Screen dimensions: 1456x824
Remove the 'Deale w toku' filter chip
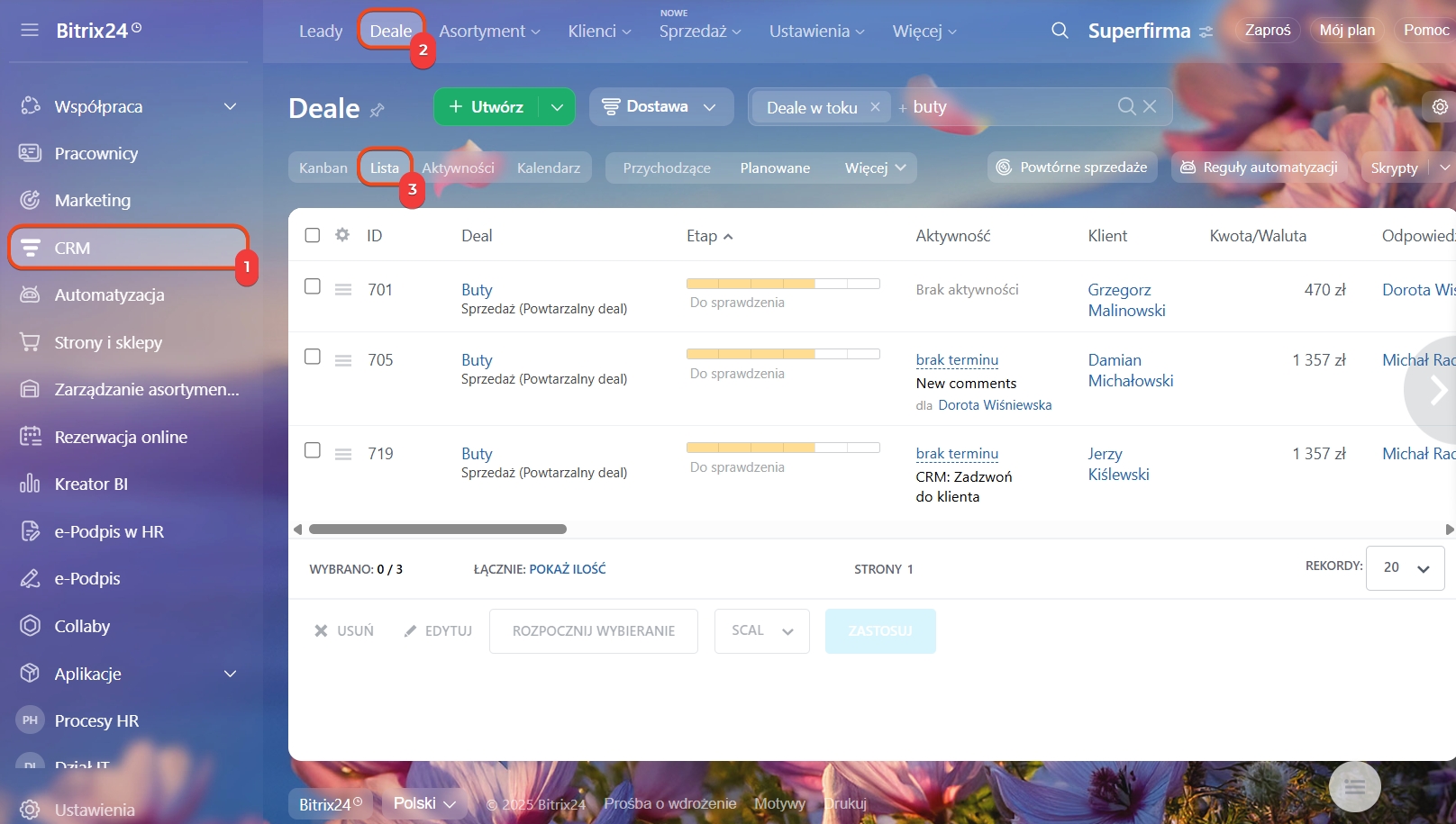(875, 106)
